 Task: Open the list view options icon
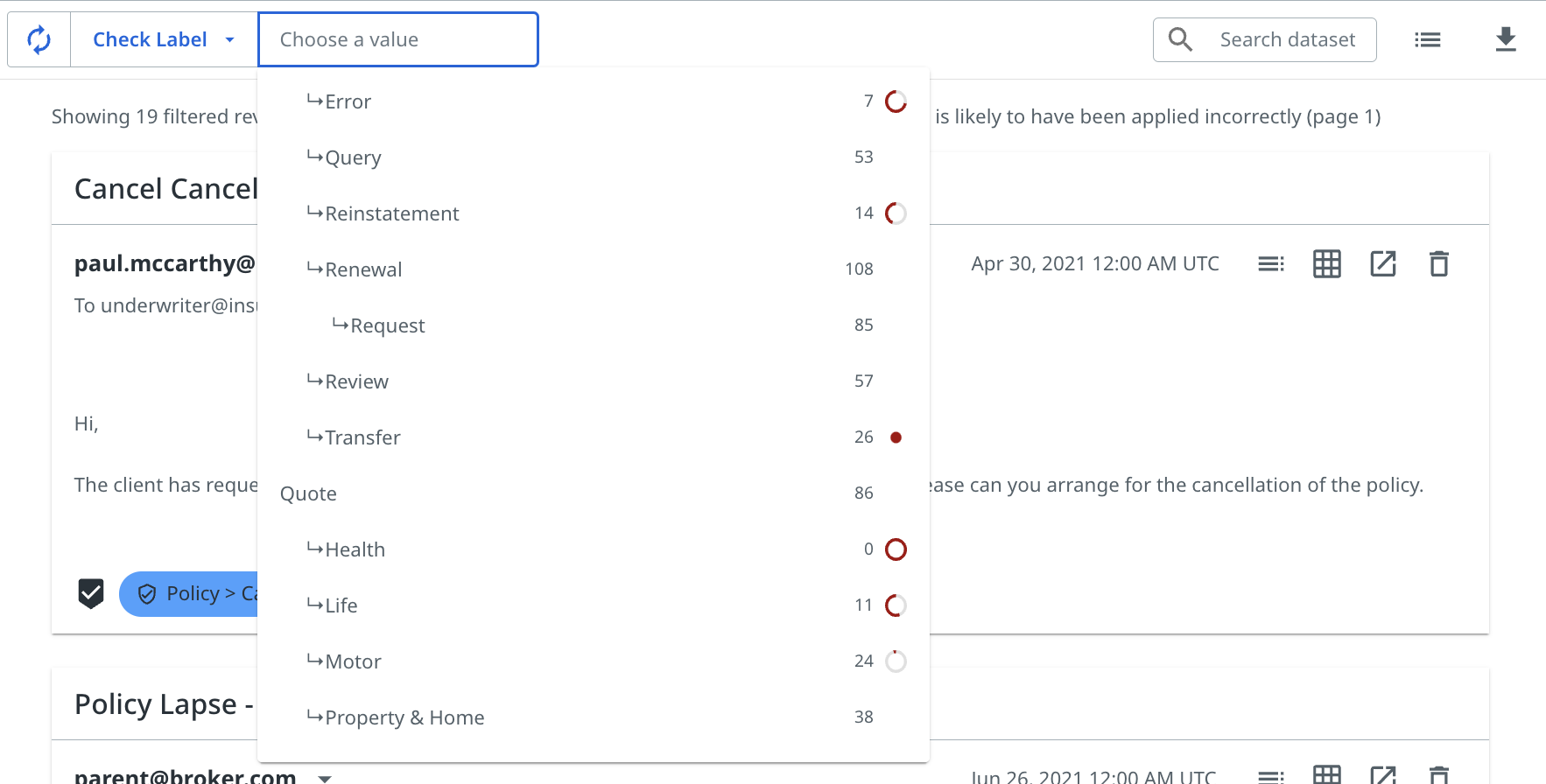pos(1427,39)
